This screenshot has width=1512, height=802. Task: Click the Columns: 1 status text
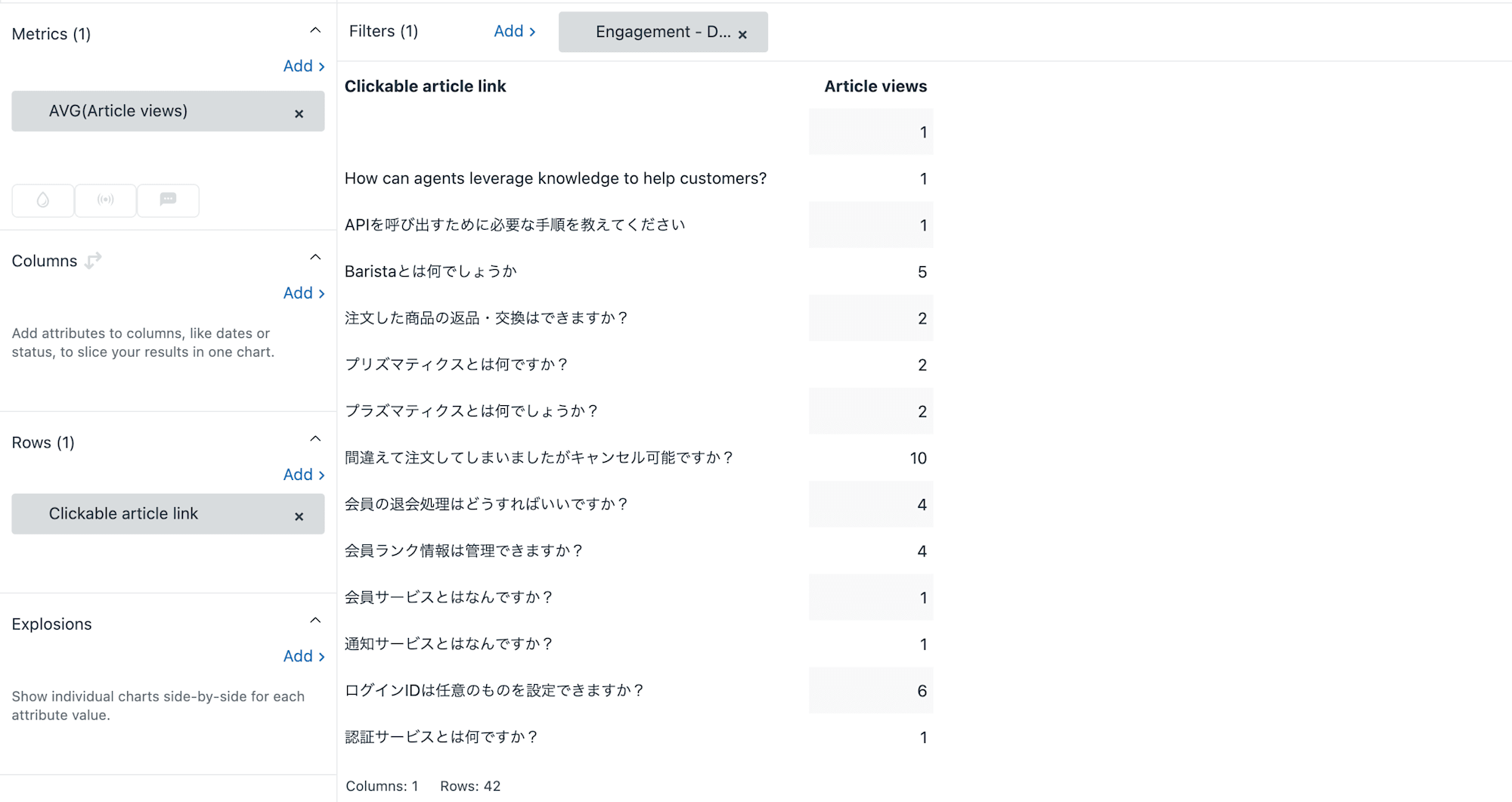pyautogui.click(x=382, y=786)
